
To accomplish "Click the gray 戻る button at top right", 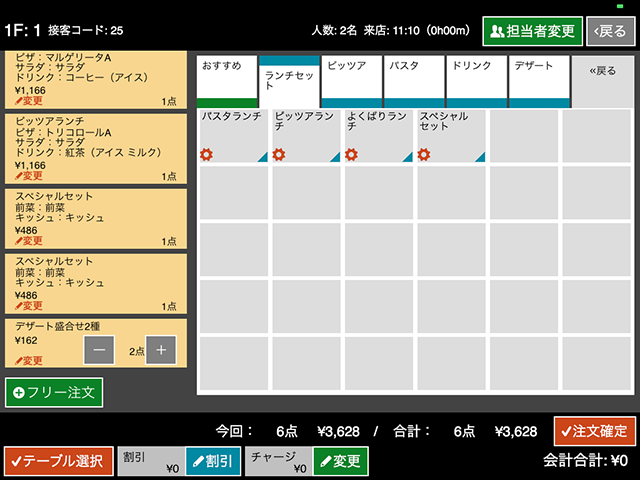I will tap(609, 31).
